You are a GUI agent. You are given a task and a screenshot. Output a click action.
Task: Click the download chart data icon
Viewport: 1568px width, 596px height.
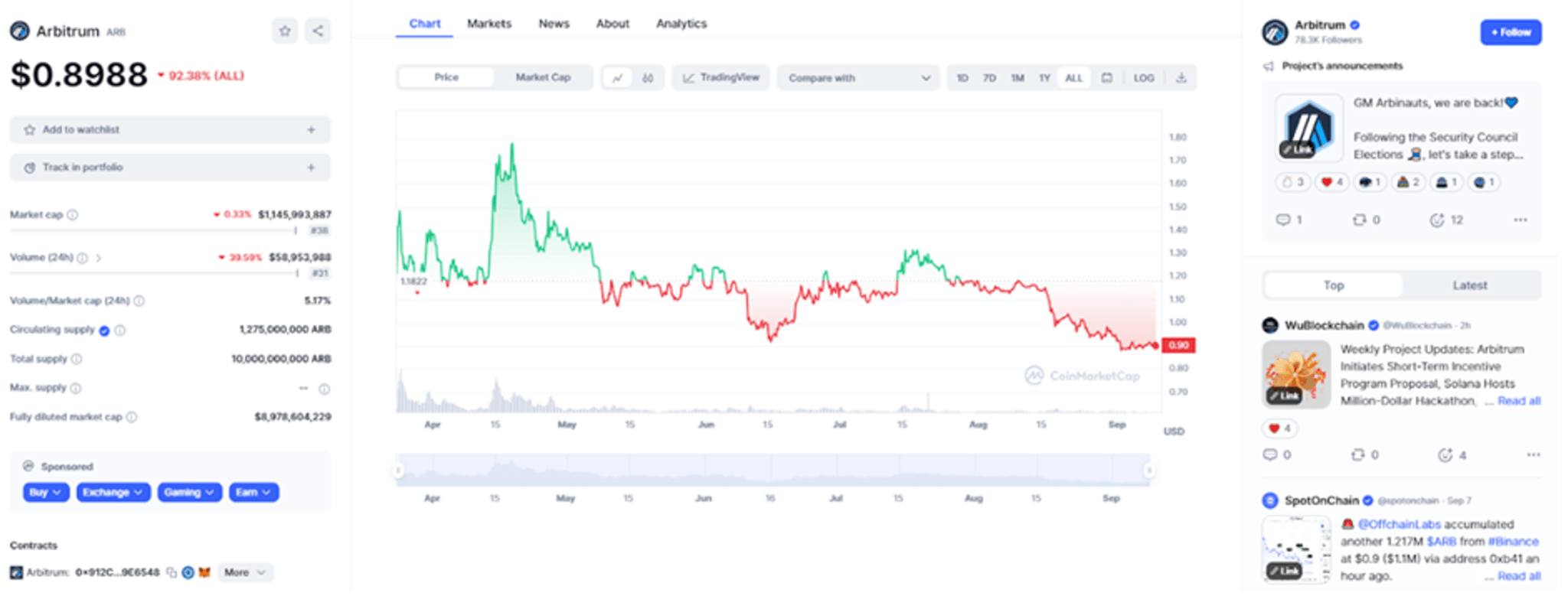(x=1181, y=78)
